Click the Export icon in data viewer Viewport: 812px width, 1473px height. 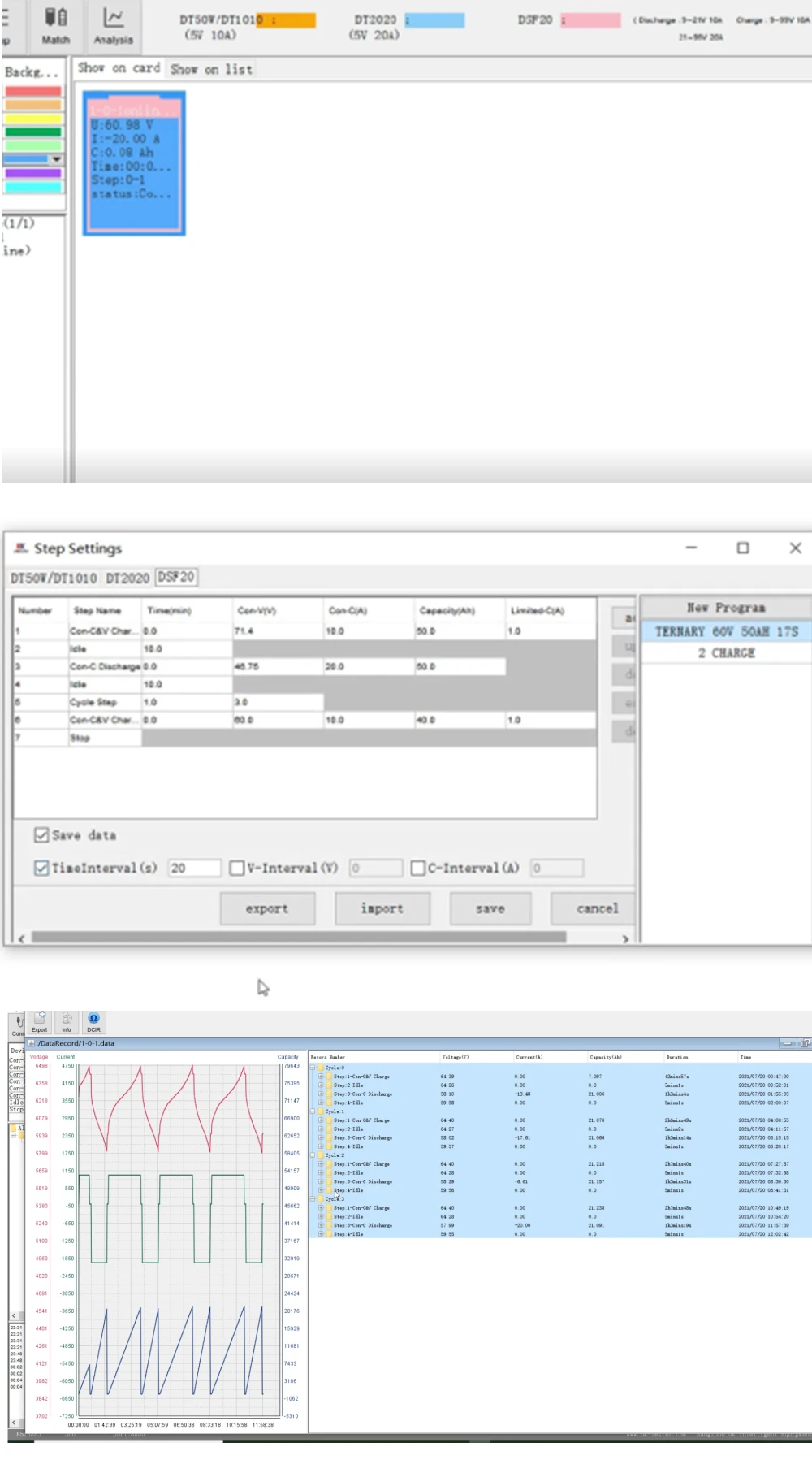tap(40, 1022)
